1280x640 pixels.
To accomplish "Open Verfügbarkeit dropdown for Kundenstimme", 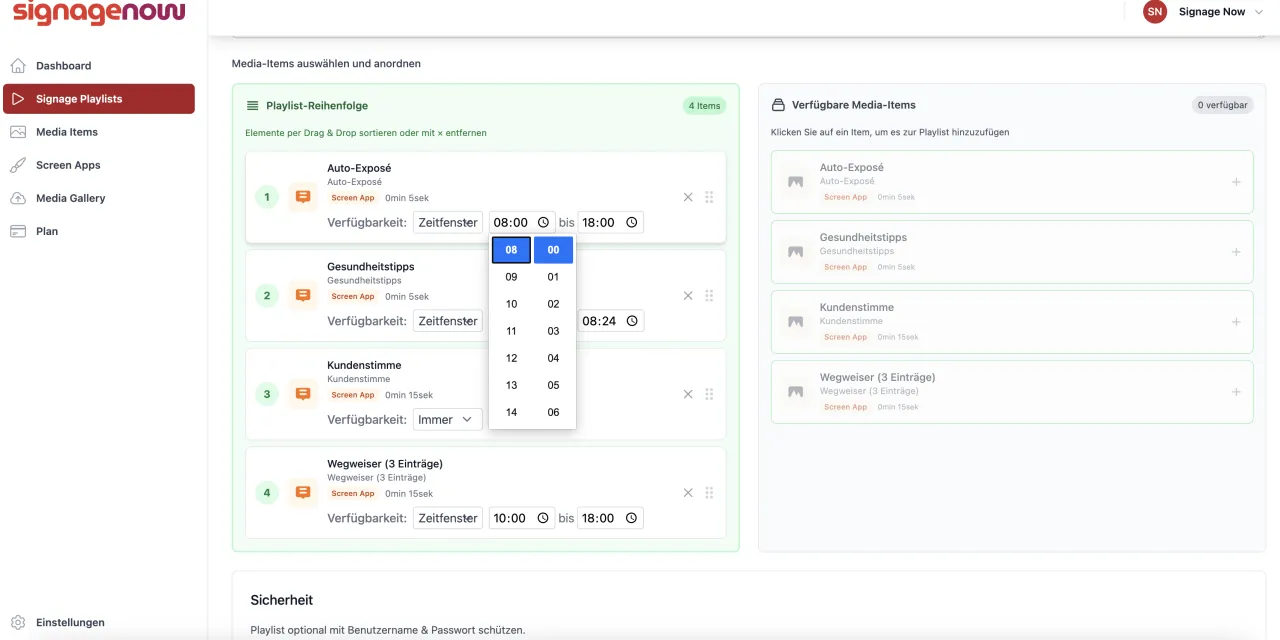I will pyautogui.click(x=447, y=419).
